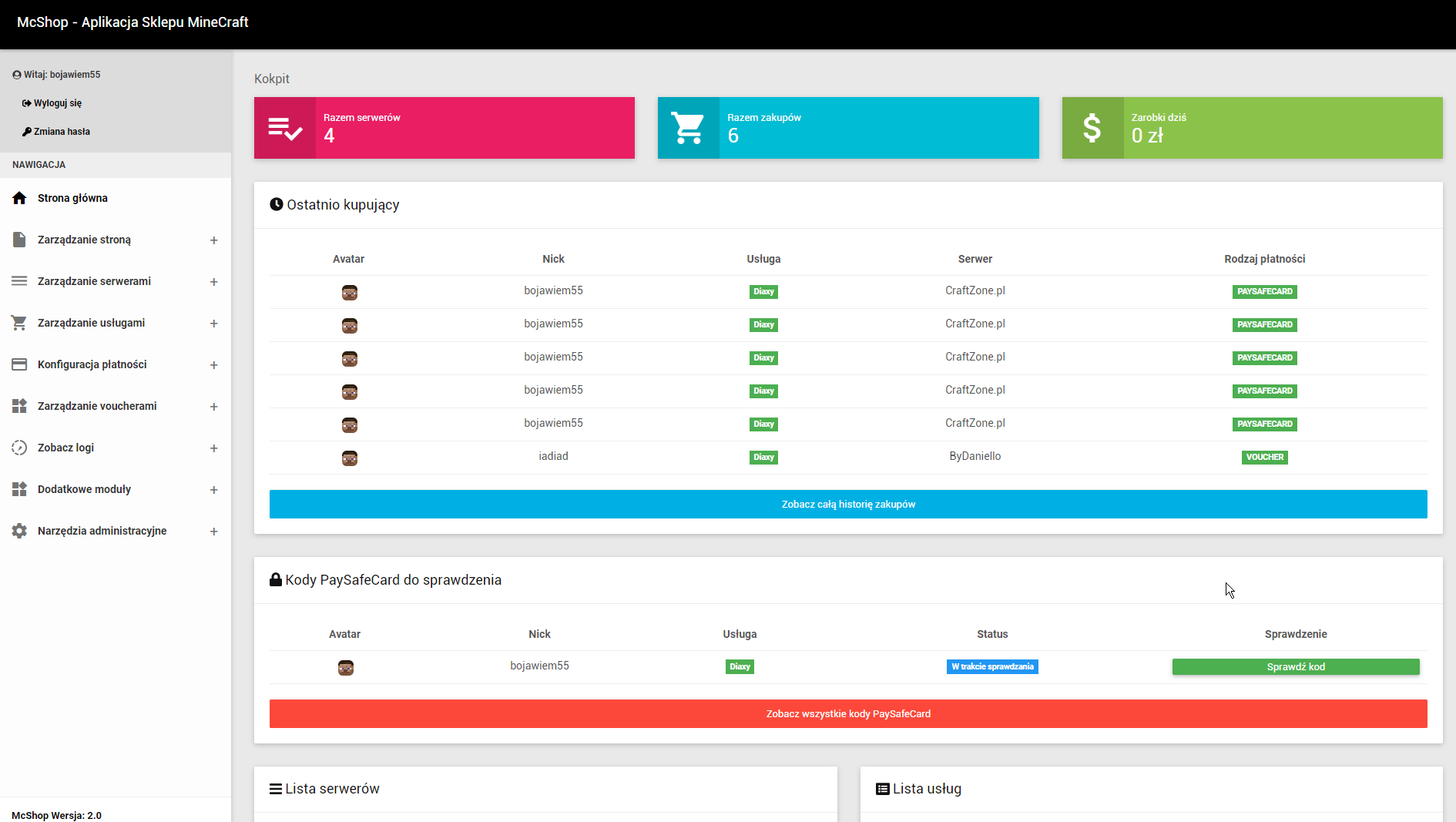Click the Zobacz logi sidebar icon
The height and width of the screenshot is (822, 1456).
(x=19, y=448)
